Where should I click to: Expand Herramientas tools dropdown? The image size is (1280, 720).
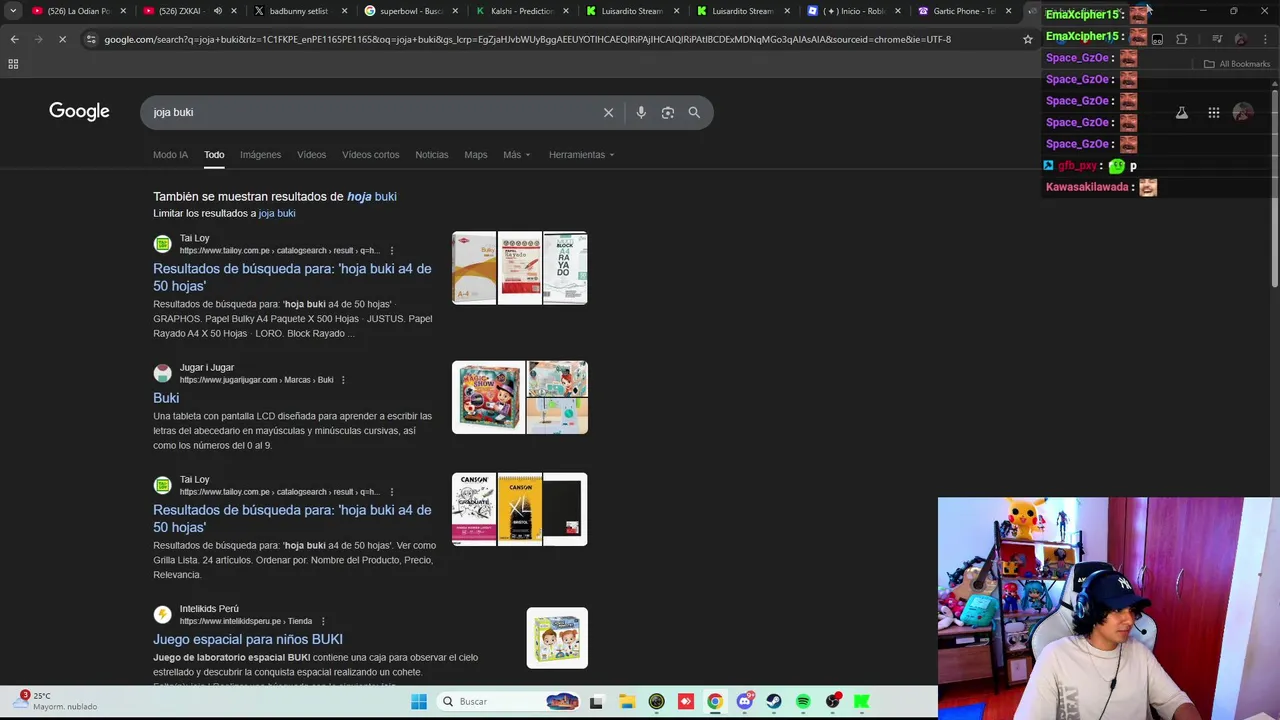tap(582, 155)
